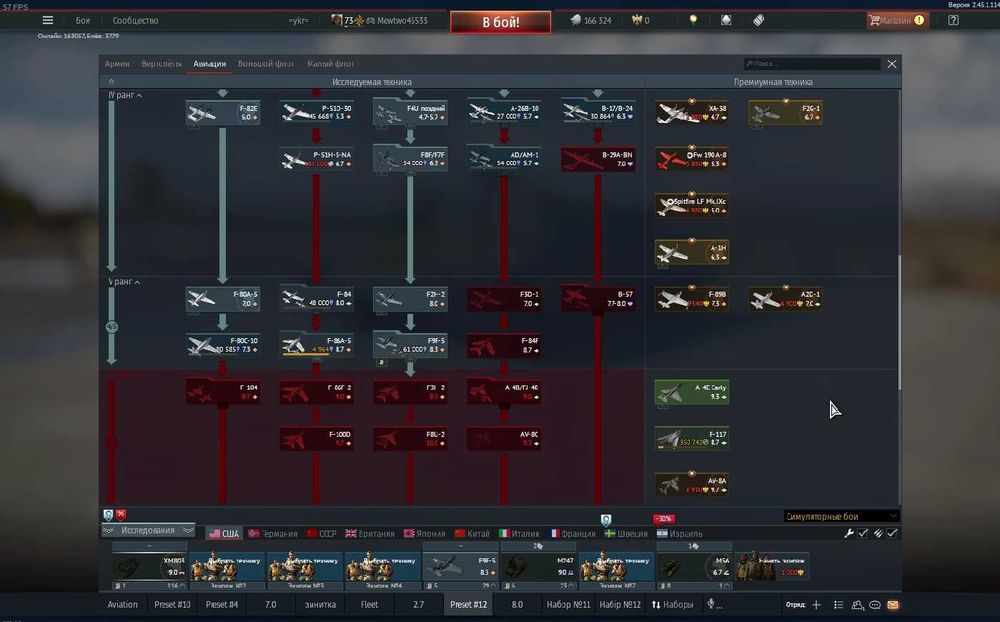
Task: Select the F-80C-10 aircraft
Action: tap(223, 346)
